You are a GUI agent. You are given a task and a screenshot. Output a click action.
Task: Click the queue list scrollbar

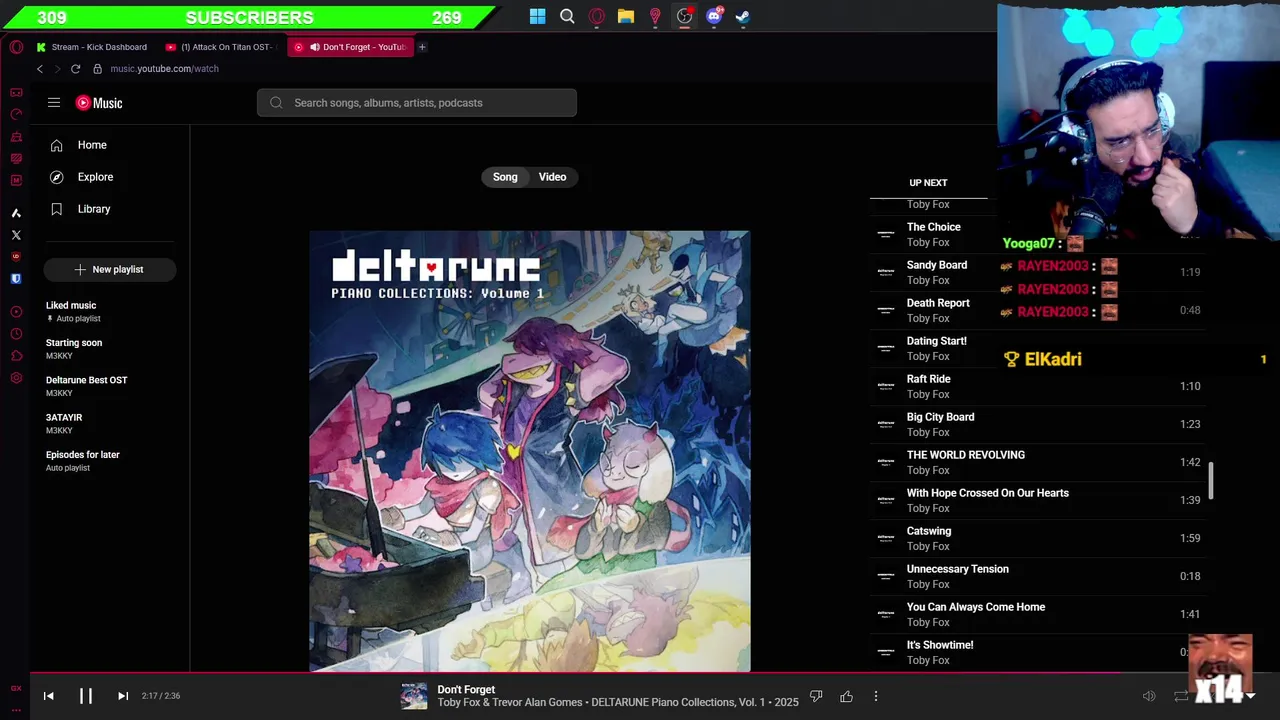[x=1211, y=480]
